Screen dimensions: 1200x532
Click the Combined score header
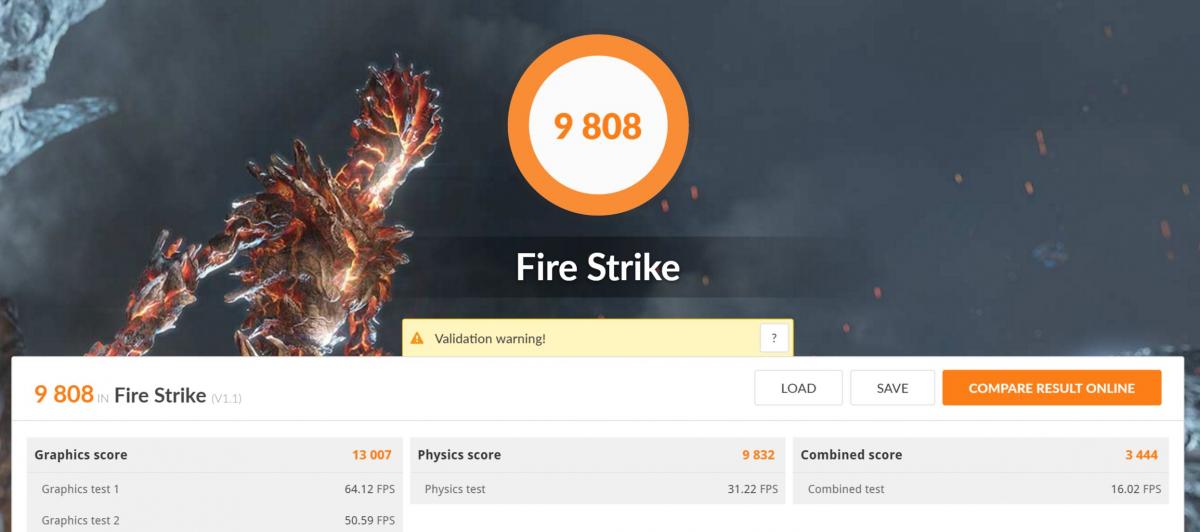click(851, 455)
